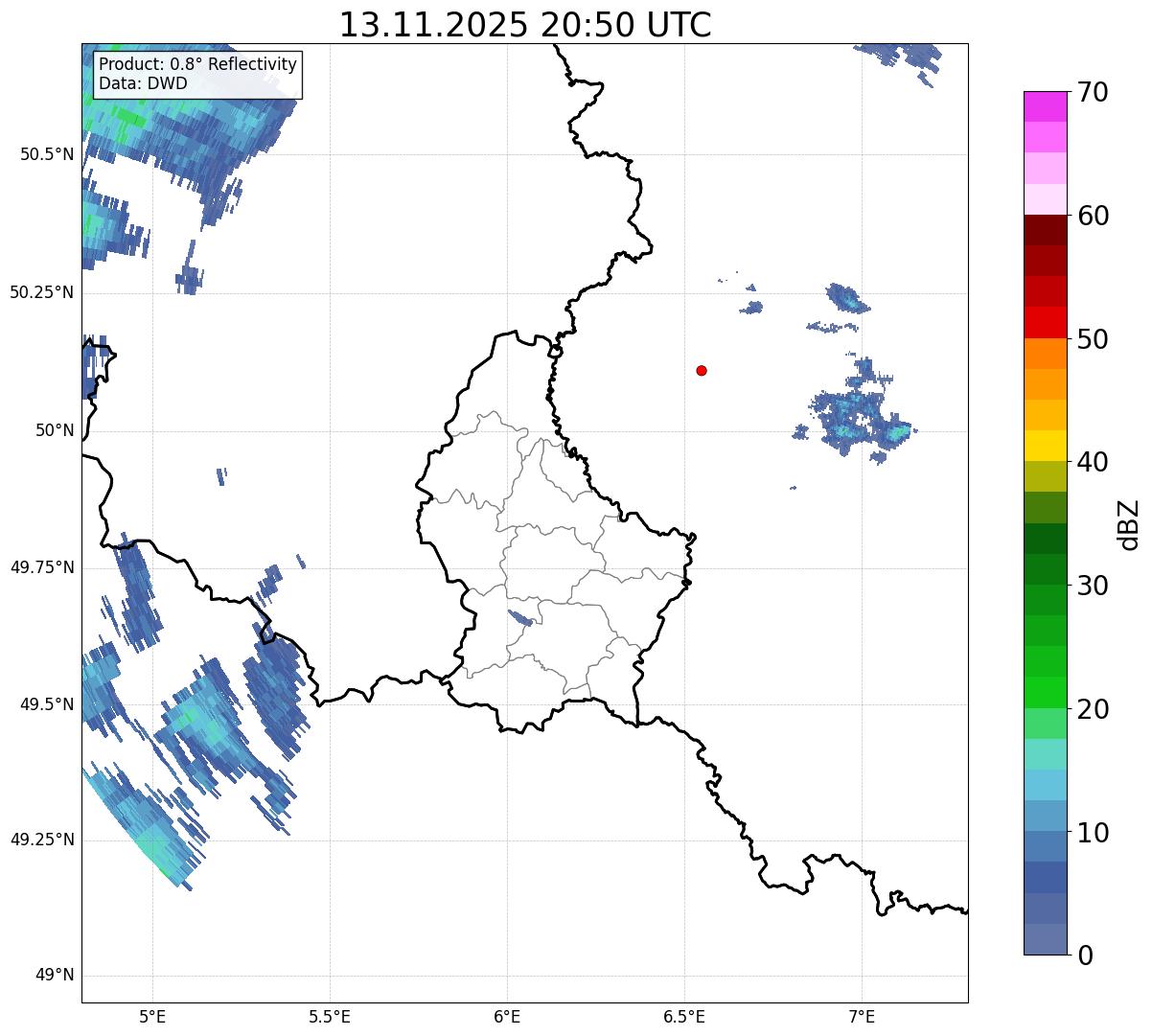
Task: Click the 7°E longitude label
Action: [x=862, y=1017]
